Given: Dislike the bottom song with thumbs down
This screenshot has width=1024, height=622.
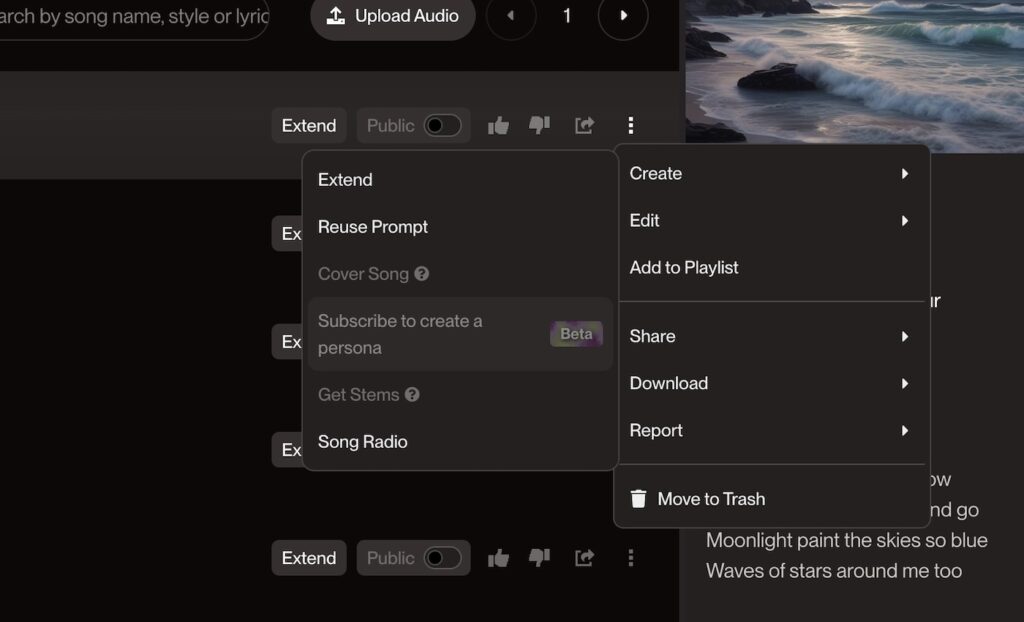Looking at the screenshot, I should pyautogui.click(x=539, y=558).
